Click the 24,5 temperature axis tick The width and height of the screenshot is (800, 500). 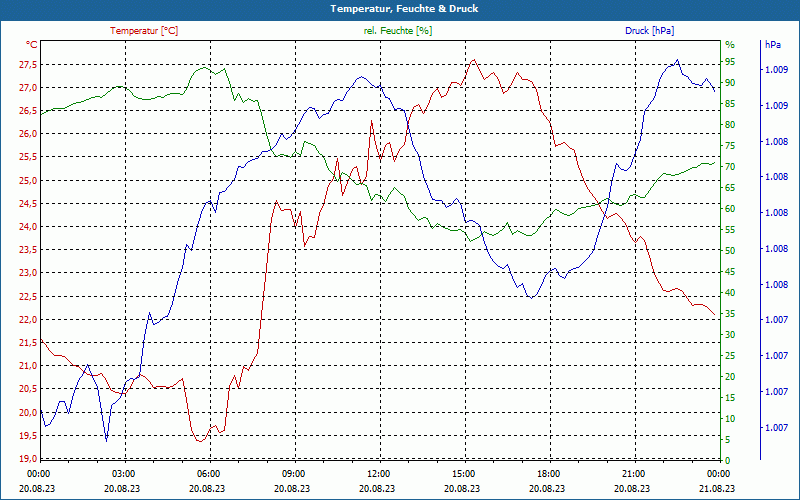(x=28, y=204)
